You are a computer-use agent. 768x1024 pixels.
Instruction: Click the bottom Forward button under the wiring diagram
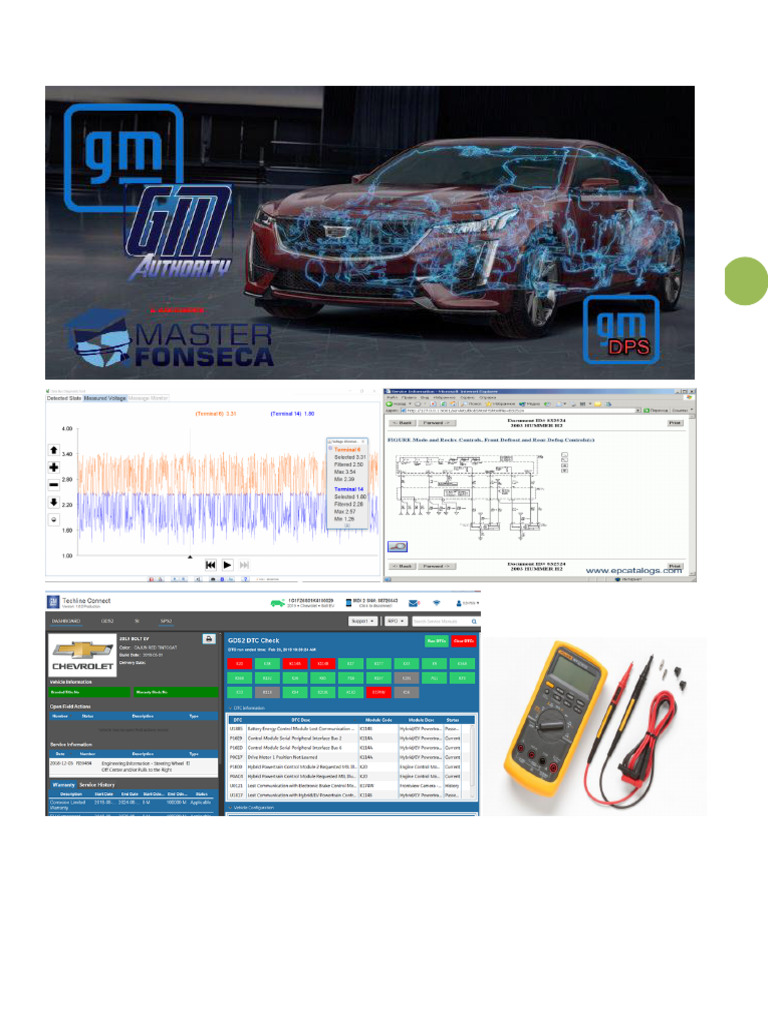tap(437, 566)
